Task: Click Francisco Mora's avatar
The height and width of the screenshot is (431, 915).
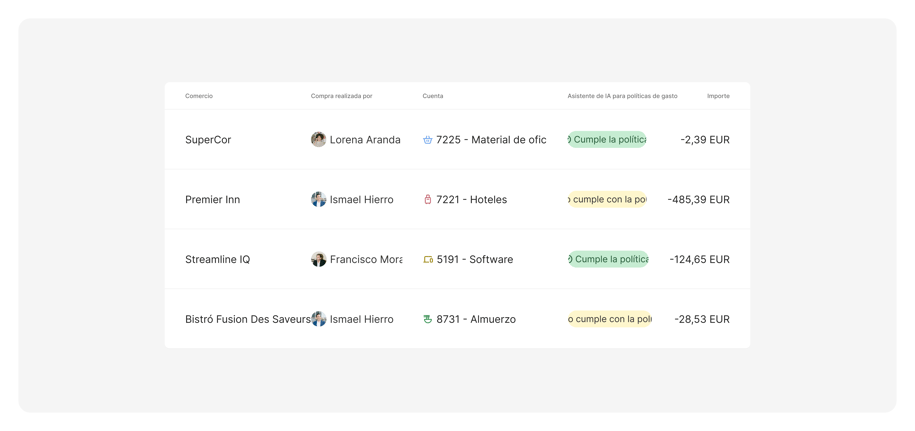Action: tap(319, 259)
